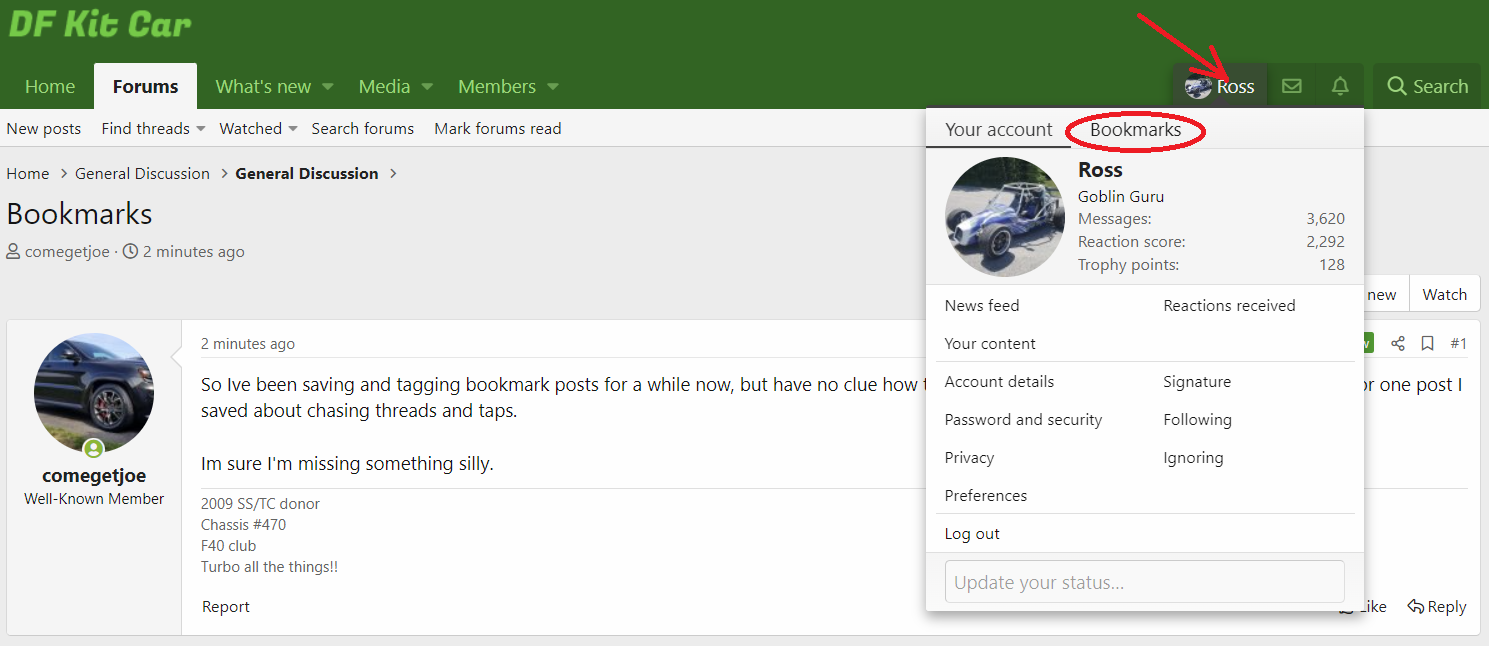Select the Your account tab

click(998, 130)
